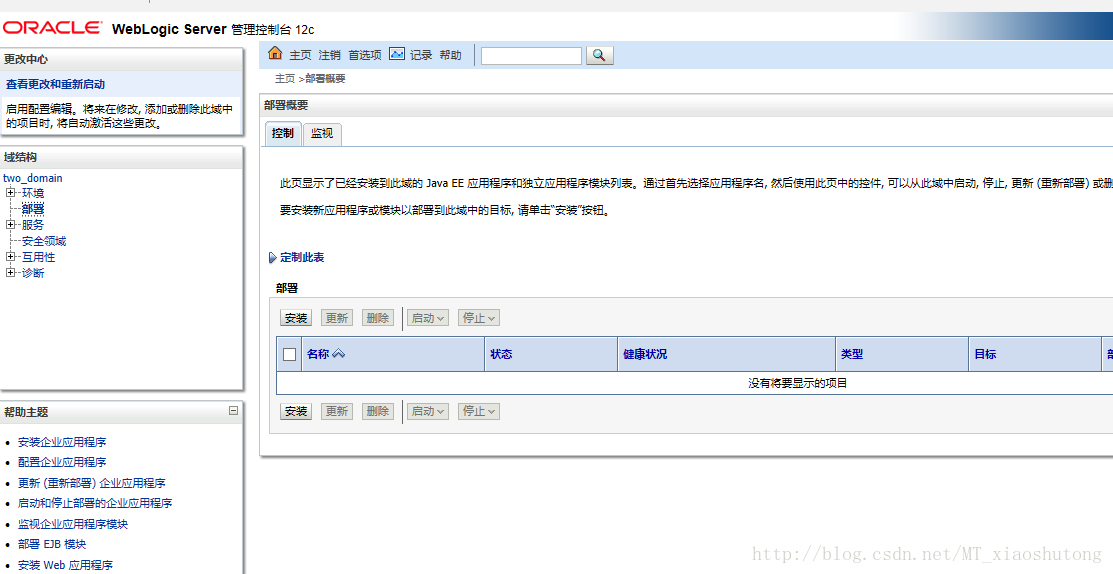The image size is (1113, 574).
Task: Switch to the 监视 tab
Action: click(x=322, y=133)
